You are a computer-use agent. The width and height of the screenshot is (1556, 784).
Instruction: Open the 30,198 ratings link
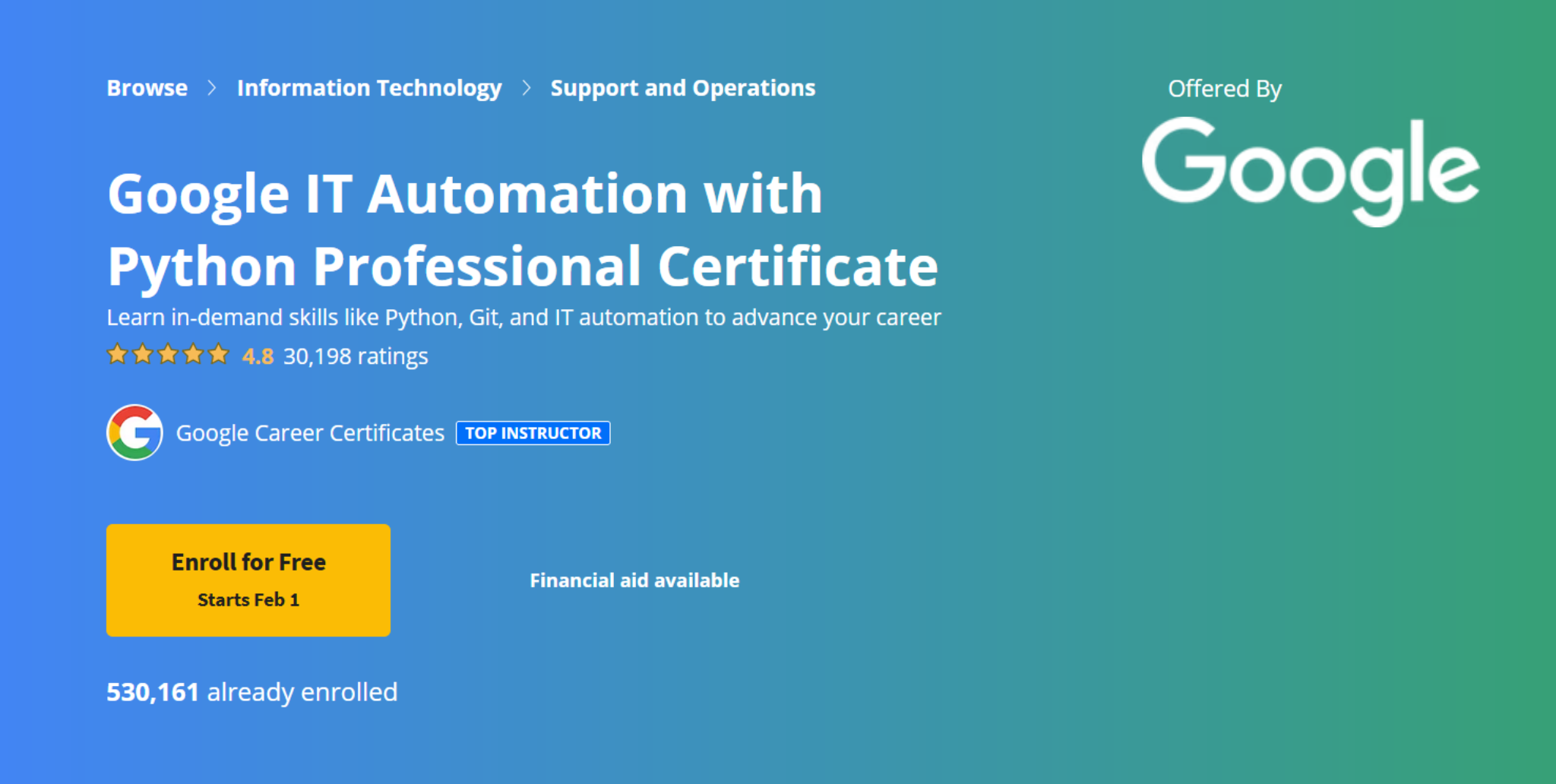point(356,356)
